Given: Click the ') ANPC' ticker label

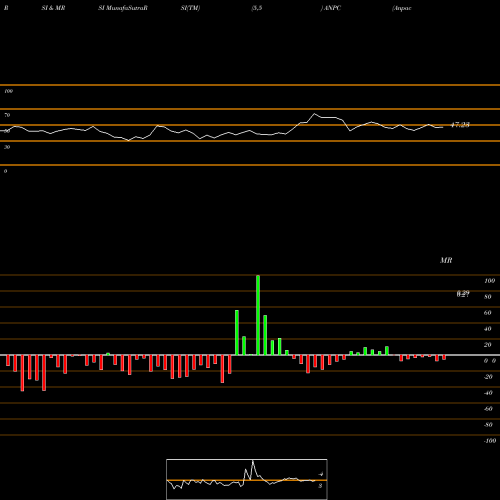Looking at the screenshot, I should pyautogui.click(x=331, y=8).
